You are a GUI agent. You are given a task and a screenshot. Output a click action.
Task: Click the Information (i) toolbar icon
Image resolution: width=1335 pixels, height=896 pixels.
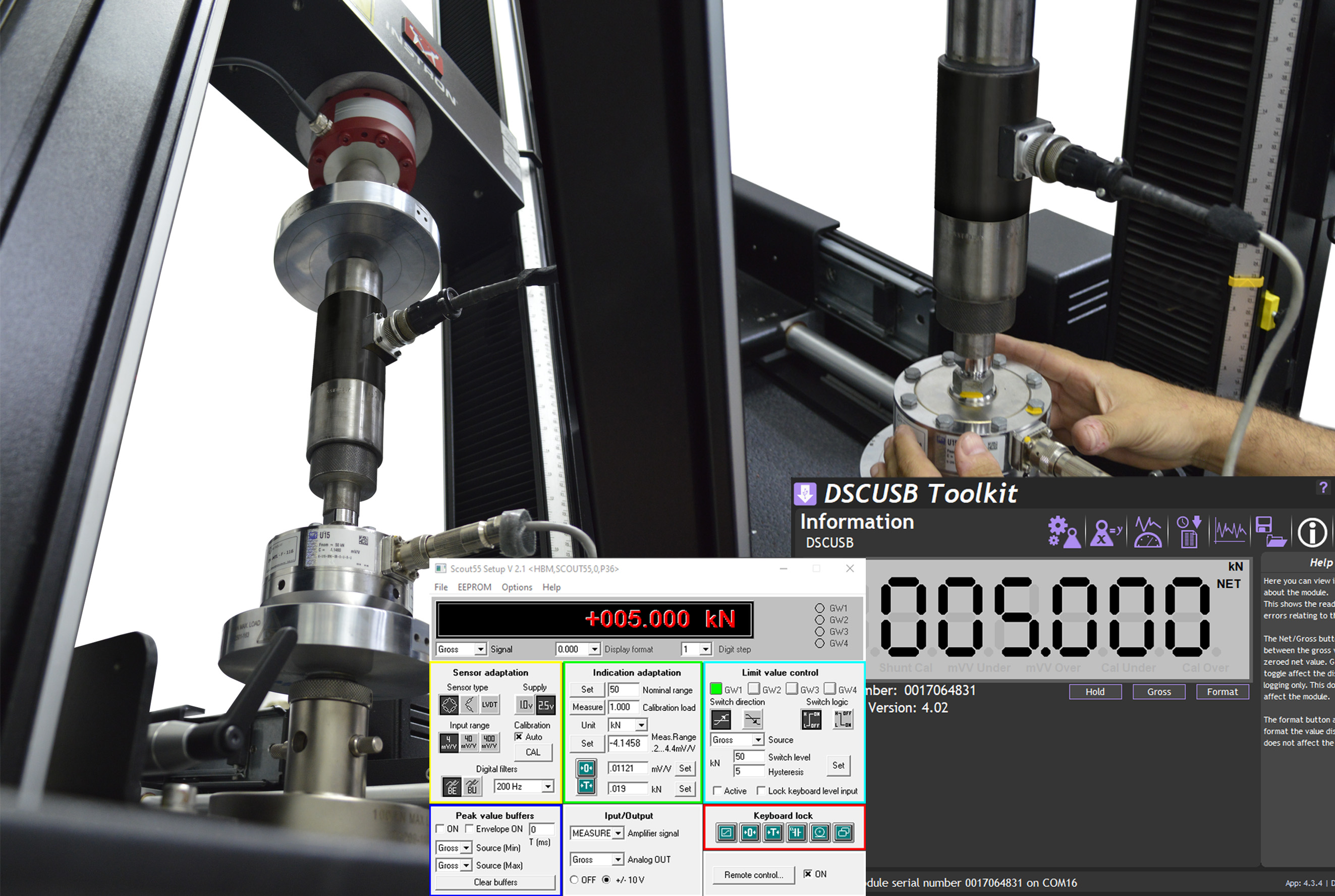(1312, 533)
